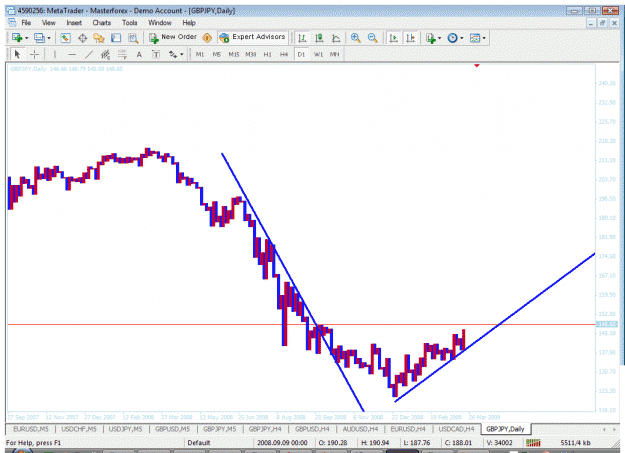Switch to H4 timeframe
The image size is (625, 453).
pos(284,54)
